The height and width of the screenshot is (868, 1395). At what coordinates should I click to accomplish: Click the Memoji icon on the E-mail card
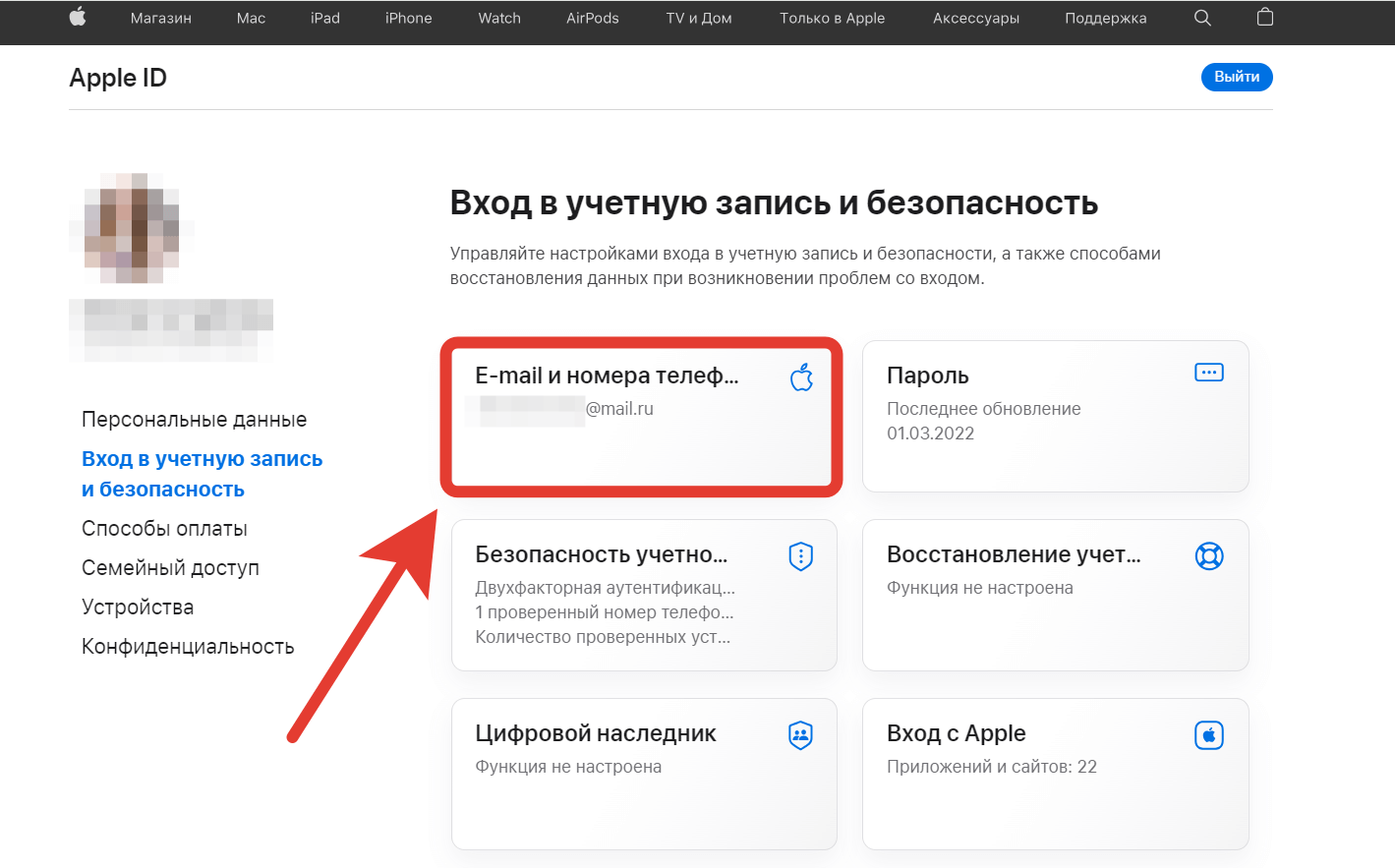click(x=801, y=376)
